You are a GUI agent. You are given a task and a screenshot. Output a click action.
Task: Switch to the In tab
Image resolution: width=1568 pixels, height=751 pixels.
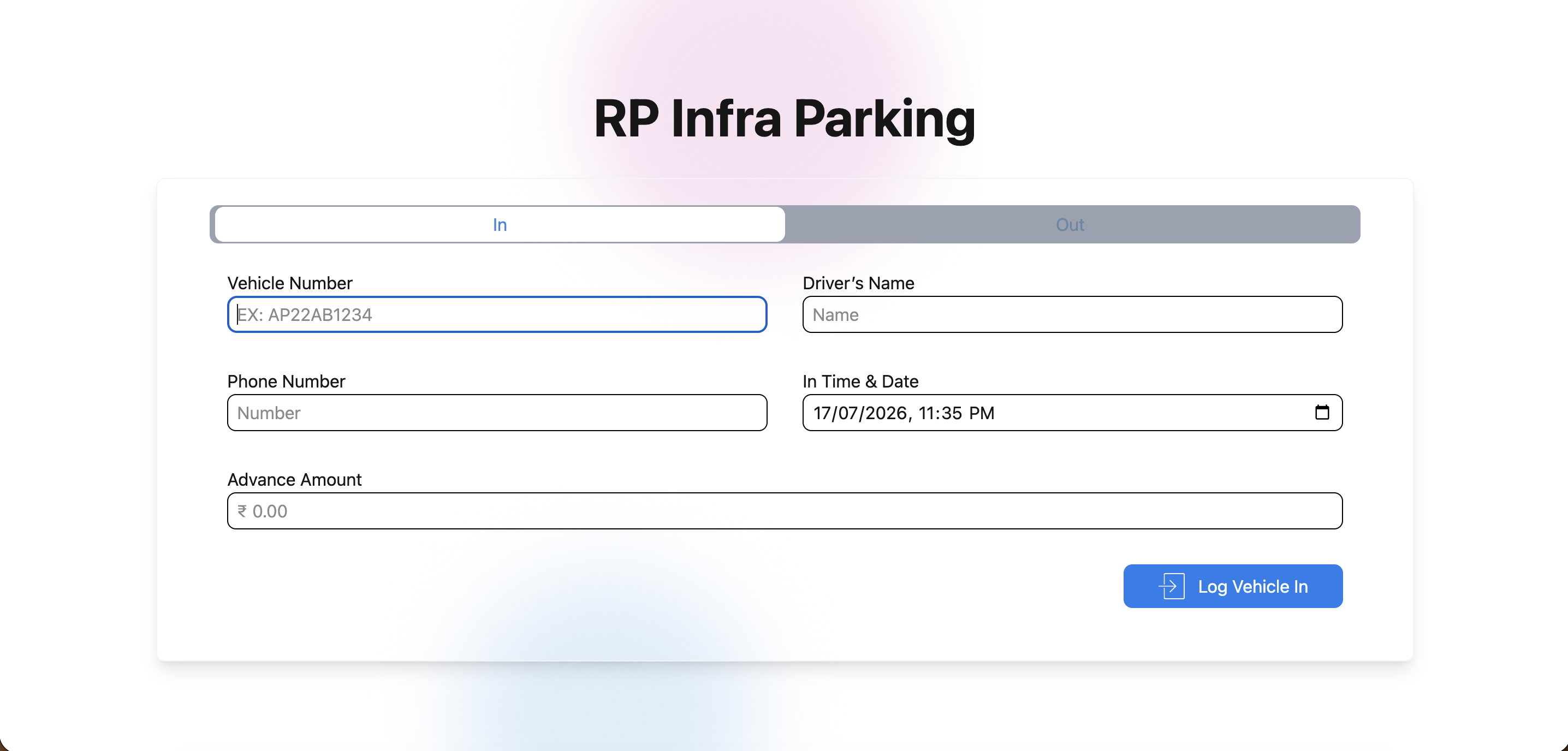(500, 224)
